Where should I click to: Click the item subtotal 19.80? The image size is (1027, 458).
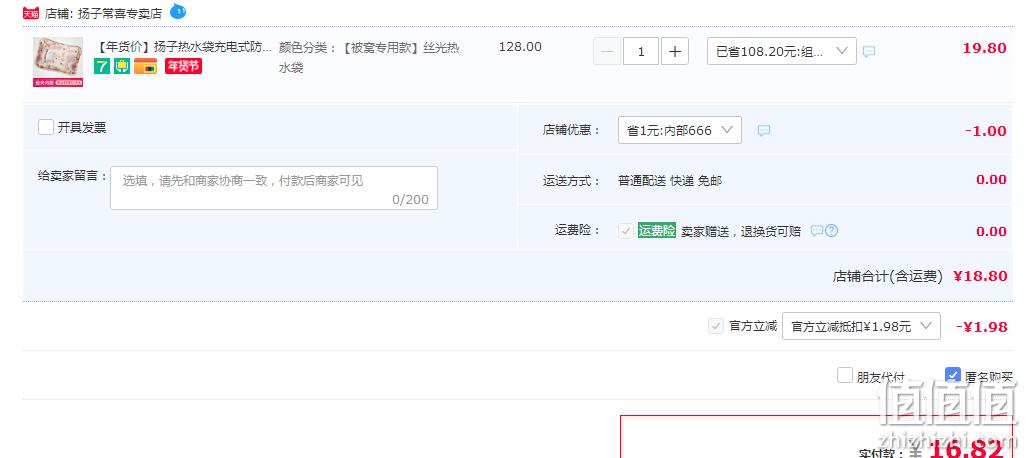984,48
